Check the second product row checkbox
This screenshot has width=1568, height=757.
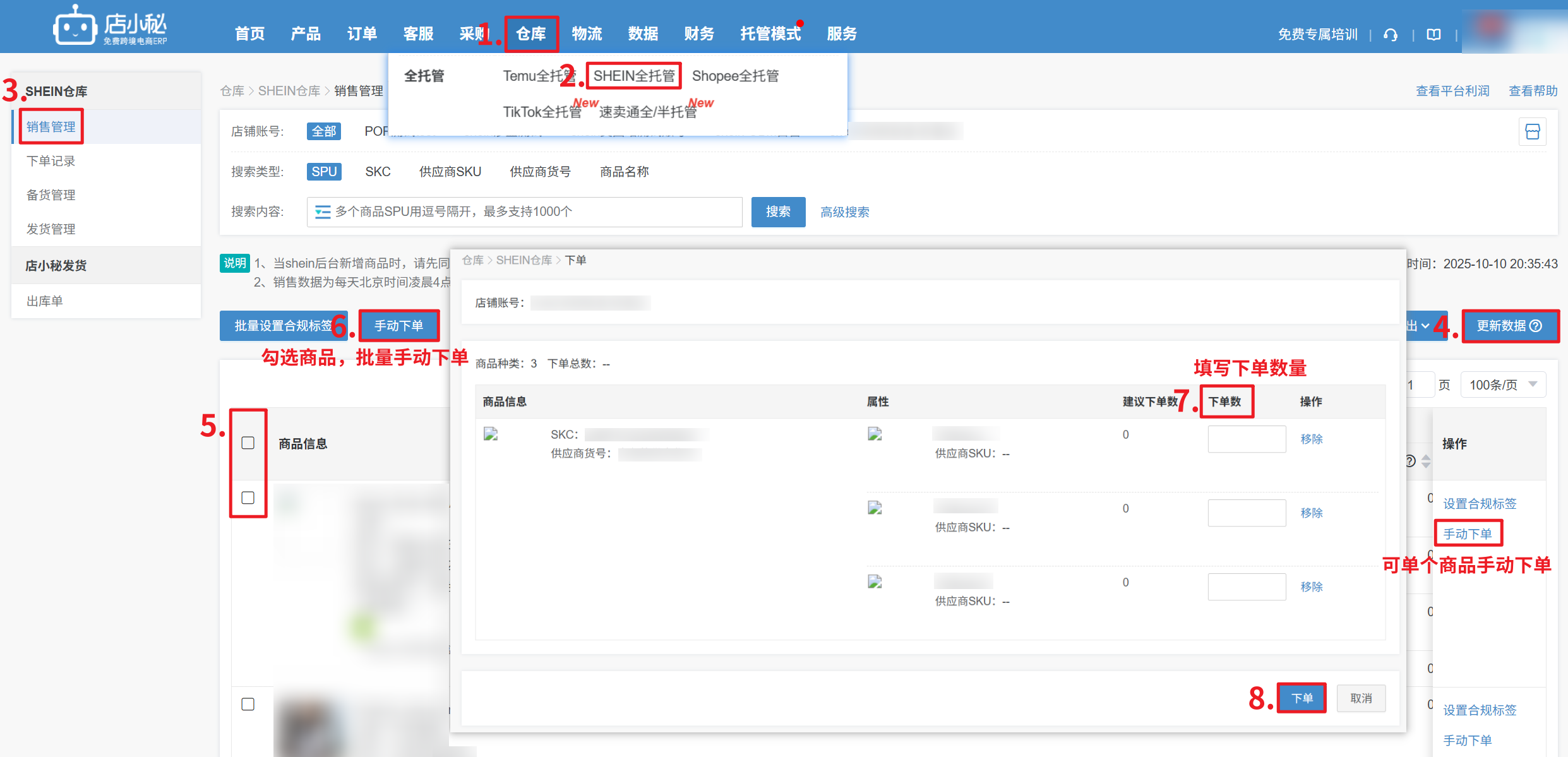point(248,704)
